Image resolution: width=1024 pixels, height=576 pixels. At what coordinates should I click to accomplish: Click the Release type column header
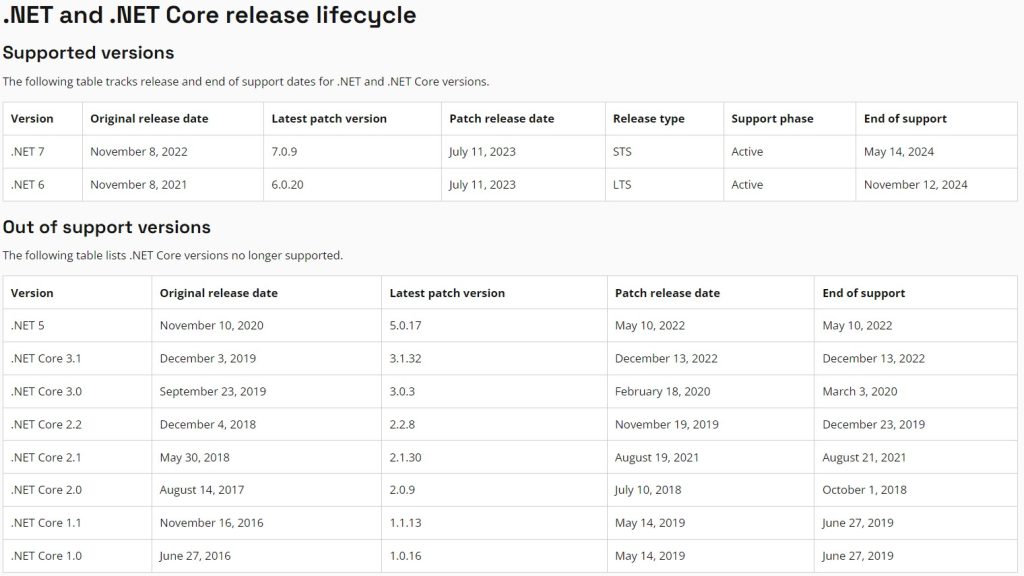[649, 119]
